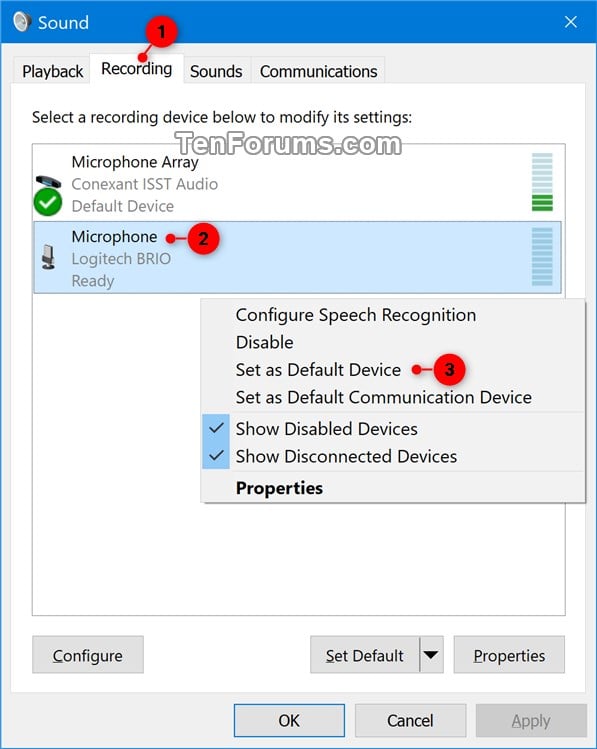Click the Configure button

click(88, 654)
